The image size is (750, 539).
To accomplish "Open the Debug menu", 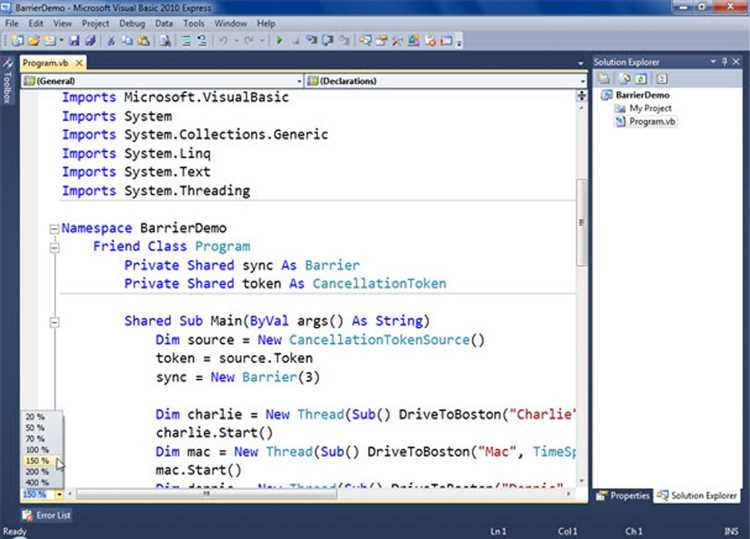I will 132,23.
